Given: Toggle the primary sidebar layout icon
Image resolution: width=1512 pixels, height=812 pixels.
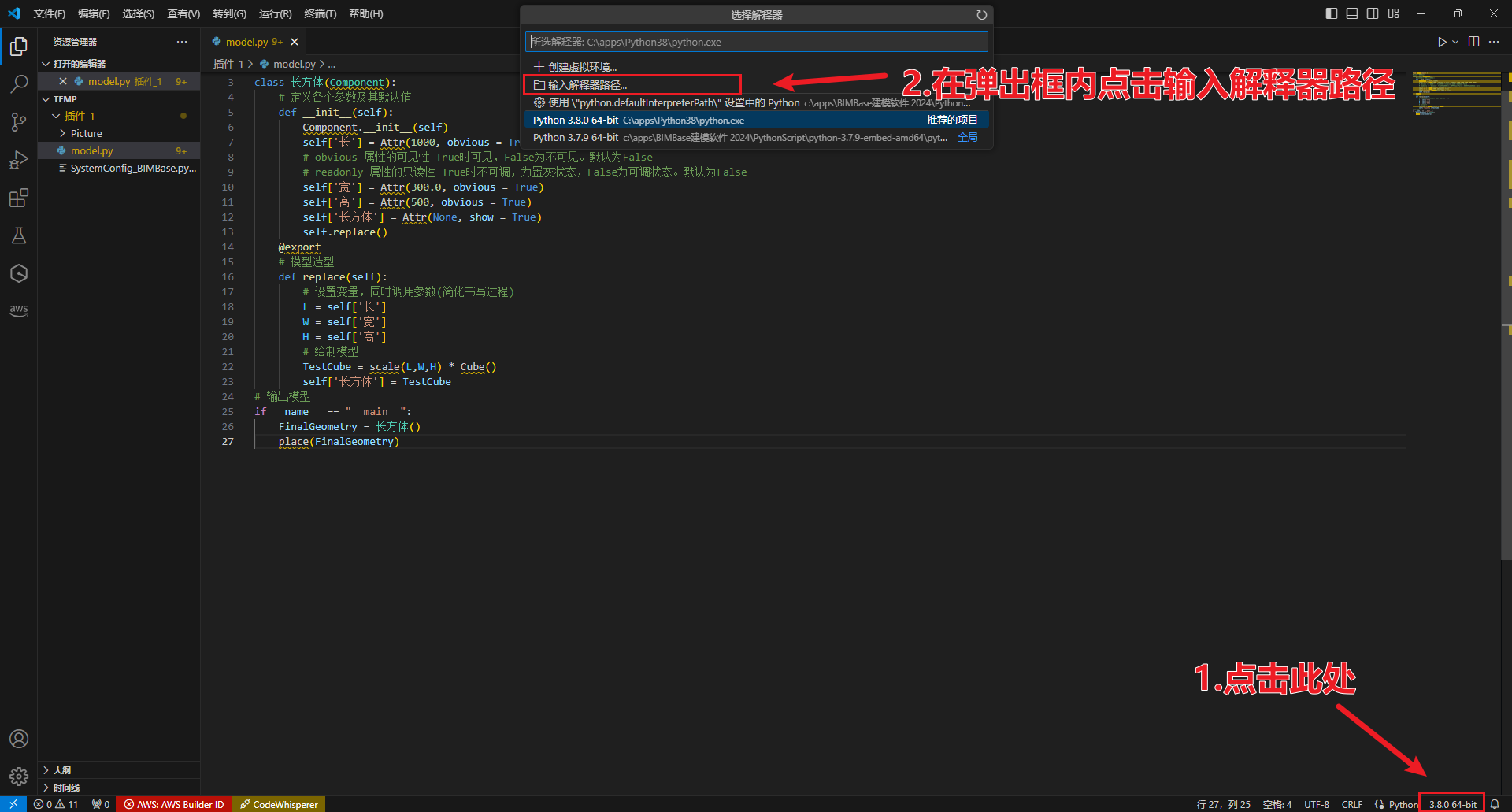Looking at the screenshot, I should [1332, 13].
